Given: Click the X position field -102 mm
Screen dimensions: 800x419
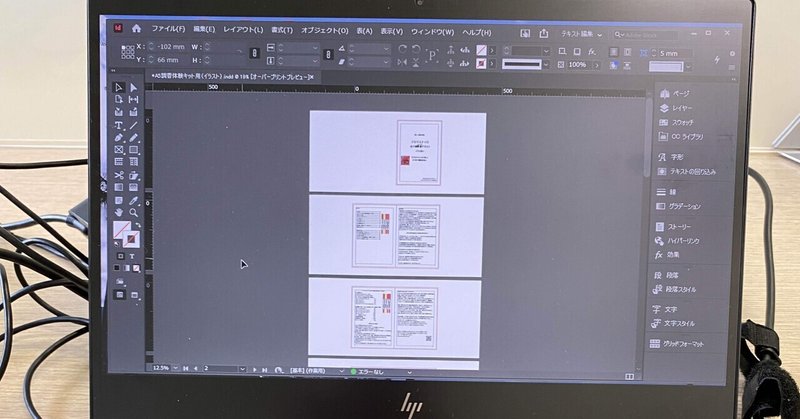Looking at the screenshot, I should tap(170, 46).
